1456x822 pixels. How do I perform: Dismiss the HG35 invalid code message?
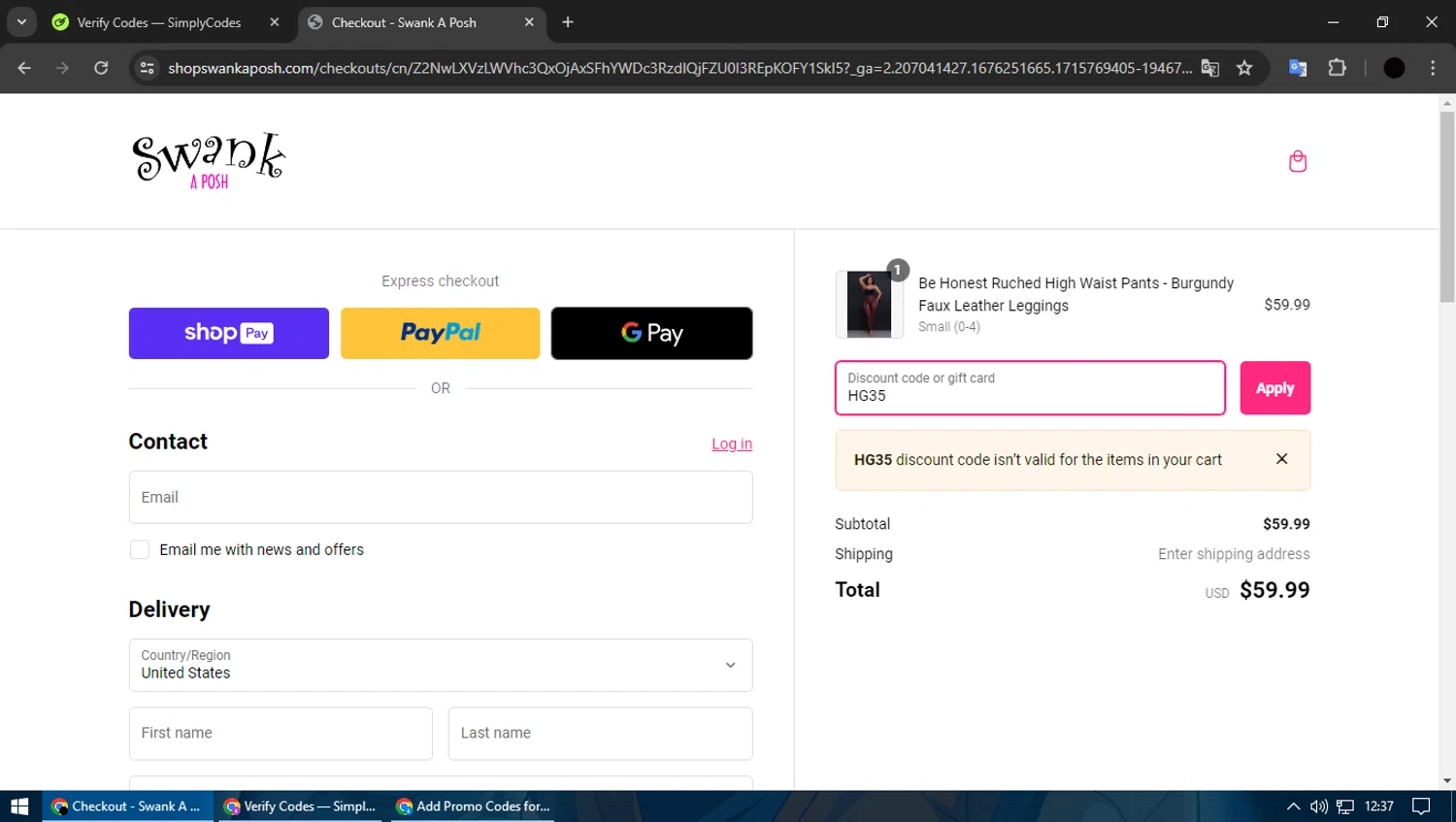click(1281, 459)
